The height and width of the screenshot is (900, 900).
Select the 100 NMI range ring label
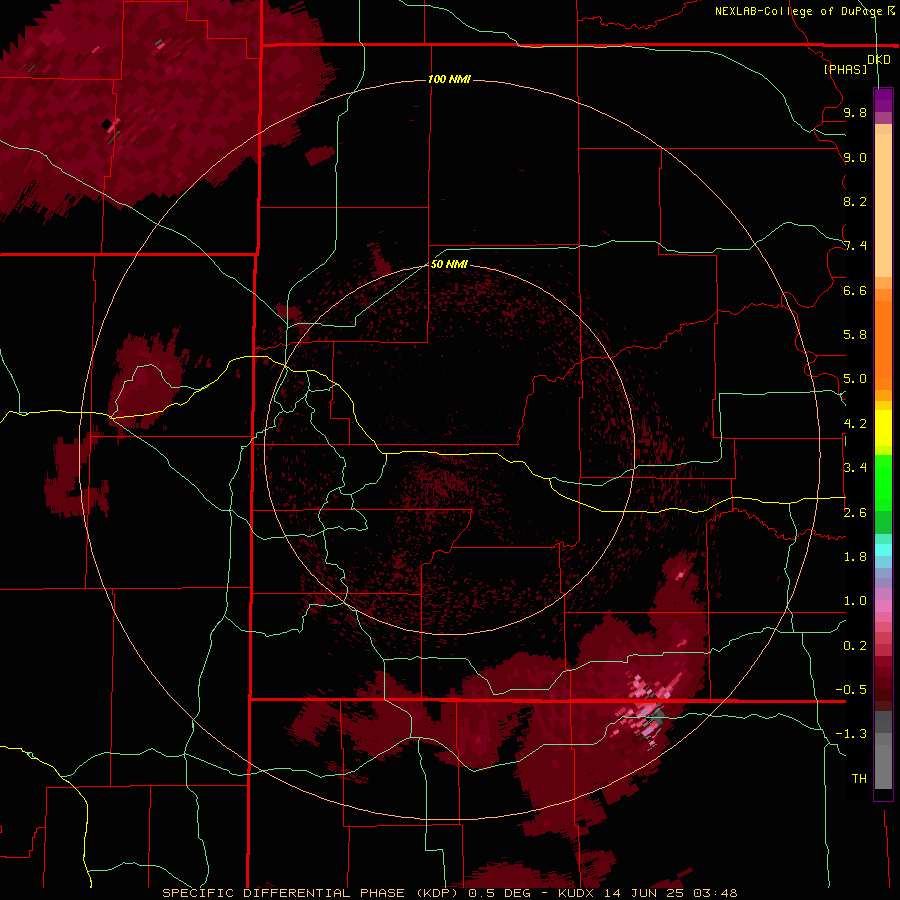click(449, 79)
